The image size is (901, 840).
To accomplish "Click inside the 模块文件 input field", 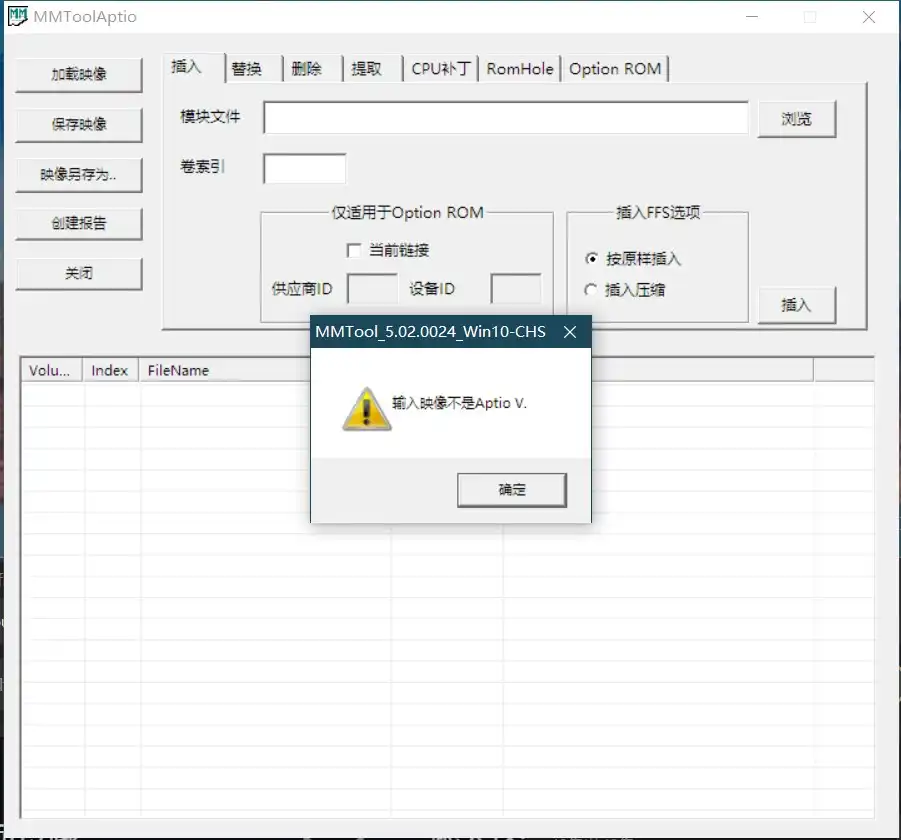I will [x=505, y=118].
